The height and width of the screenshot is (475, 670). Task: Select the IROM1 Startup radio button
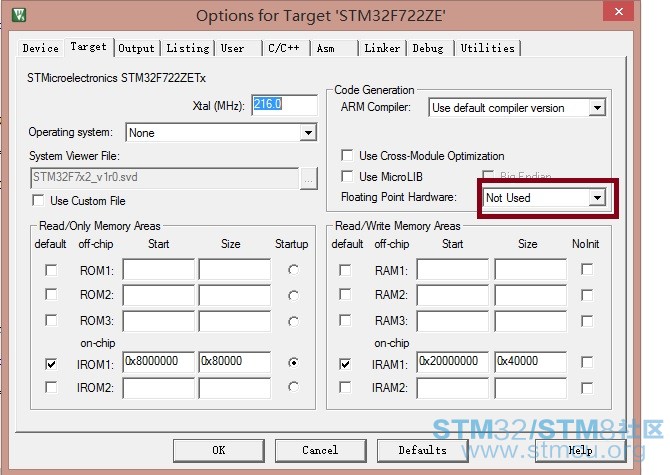click(x=293, y=363)
